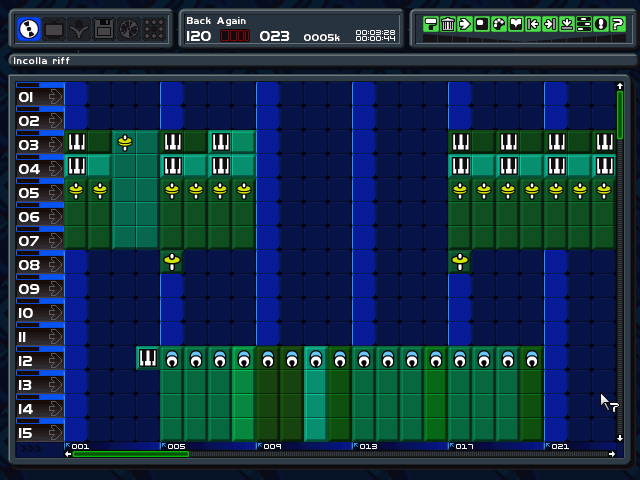Screen dimensions: 640x480
Task: Click the green right-arrow toolbar icon
Action: click(x=465, y=24)
